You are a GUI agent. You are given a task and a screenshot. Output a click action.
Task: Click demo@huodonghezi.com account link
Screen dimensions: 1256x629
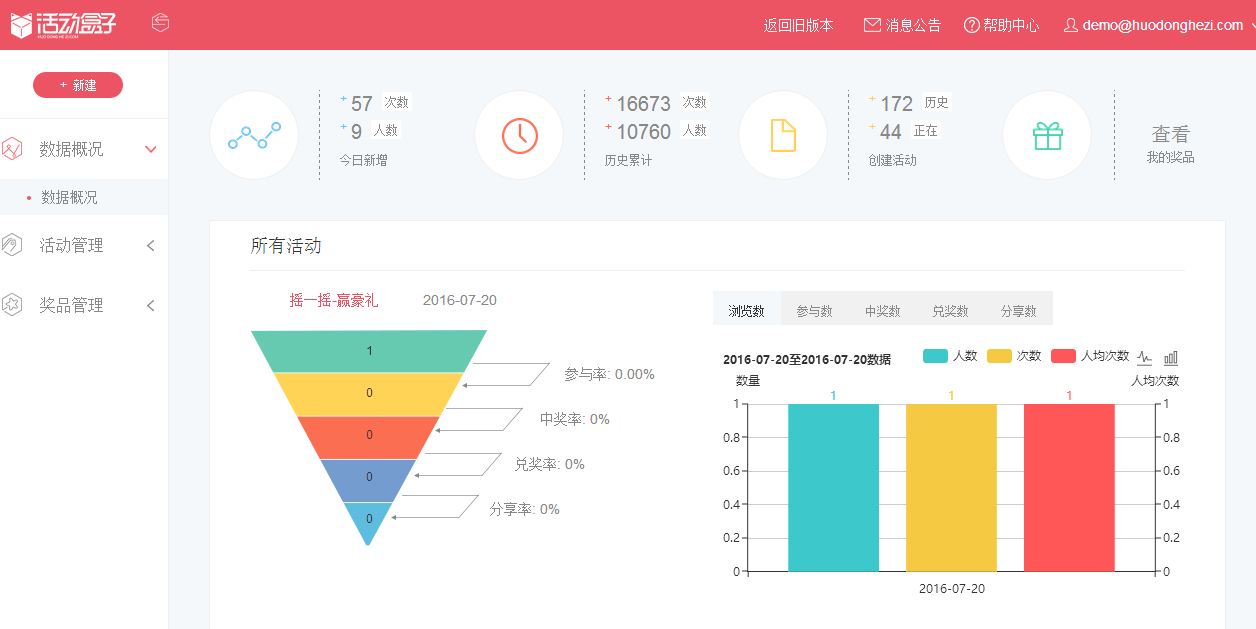pyautogui.click(x=1162, y=25)
